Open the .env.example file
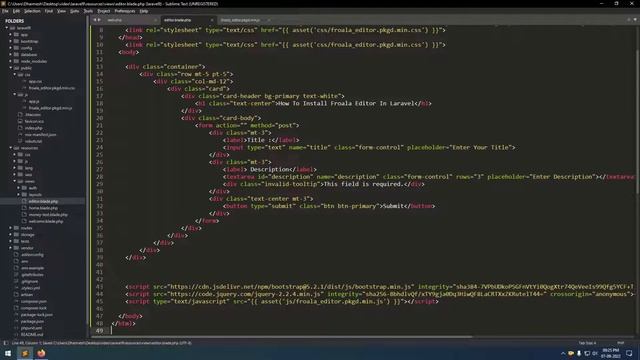 tap(32, 268)
